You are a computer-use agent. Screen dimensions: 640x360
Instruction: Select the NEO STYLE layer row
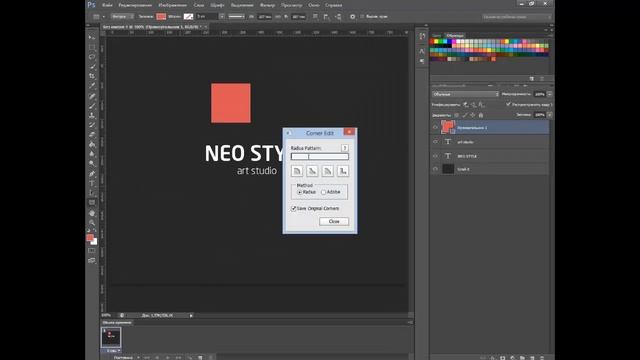pos(490,156)
